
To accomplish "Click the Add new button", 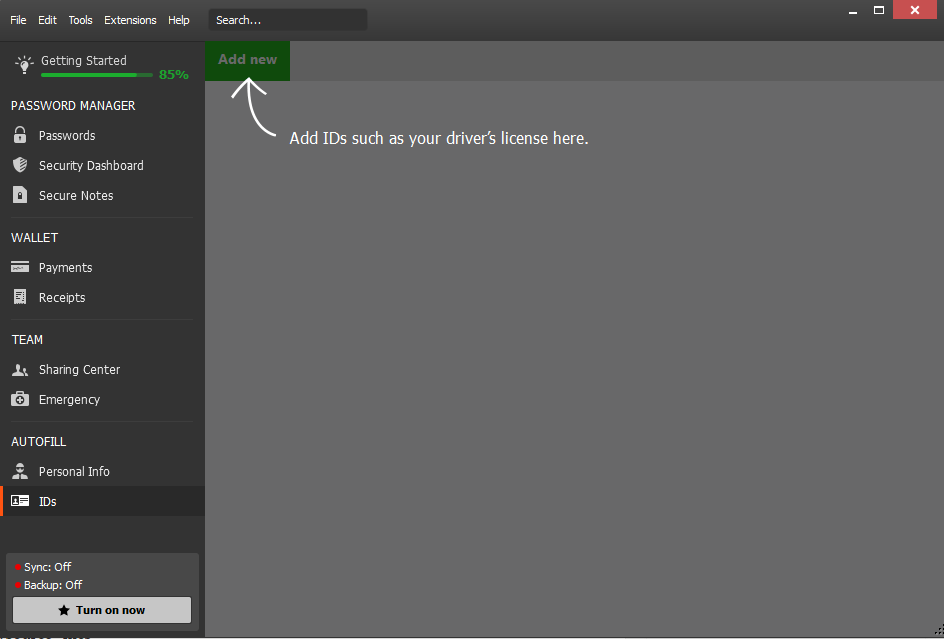I will click(247, 60).
